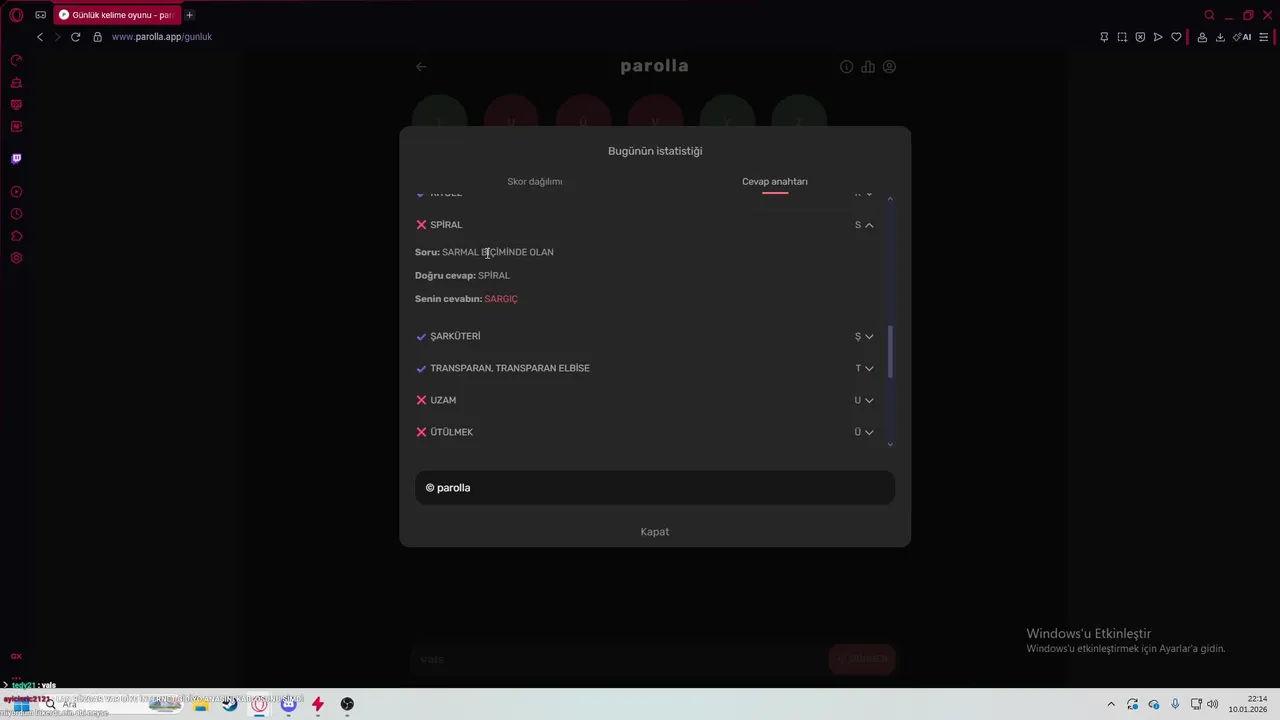1280x720 pixels.
Task: Open the tab islands workspace icon
Action: tap(40, 15)
